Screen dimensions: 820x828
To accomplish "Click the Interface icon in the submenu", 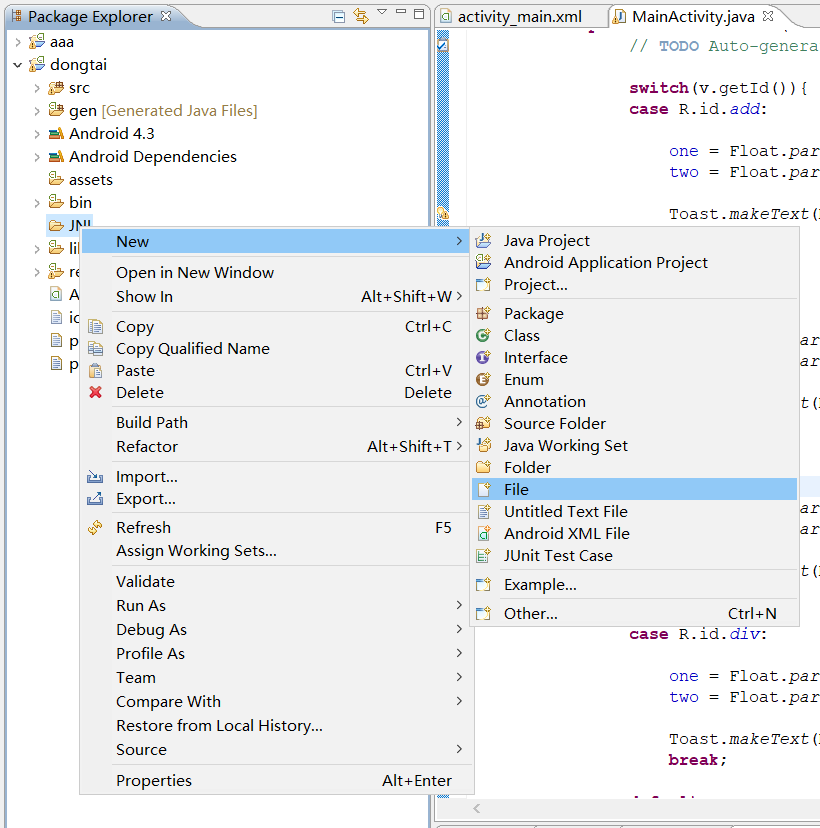I will point(484,358).
